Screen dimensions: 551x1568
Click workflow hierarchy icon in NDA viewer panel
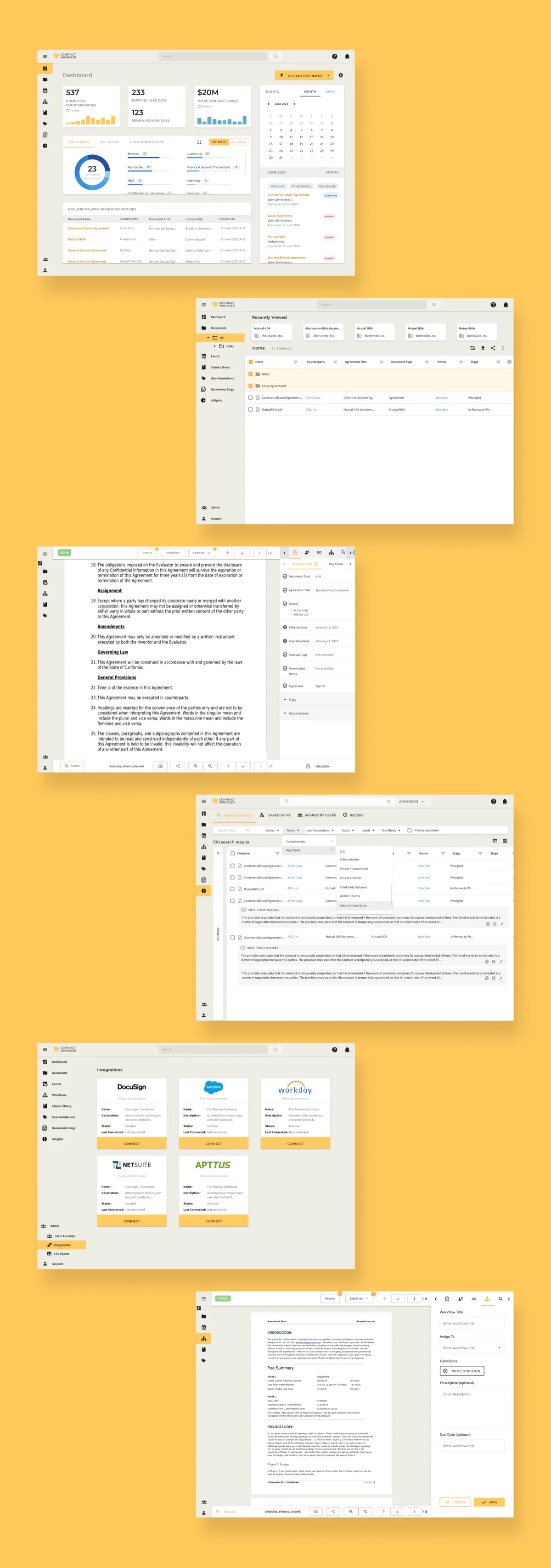(331, 553)
